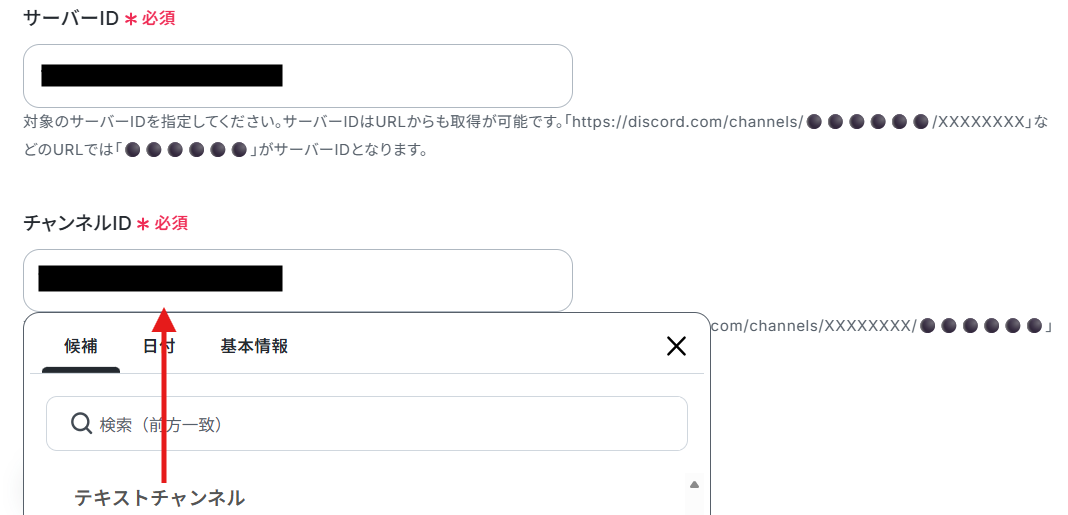
Task: Click the red 必須 marker beside サーバーID
Action: pyautogui.click(x=158, y=18)
